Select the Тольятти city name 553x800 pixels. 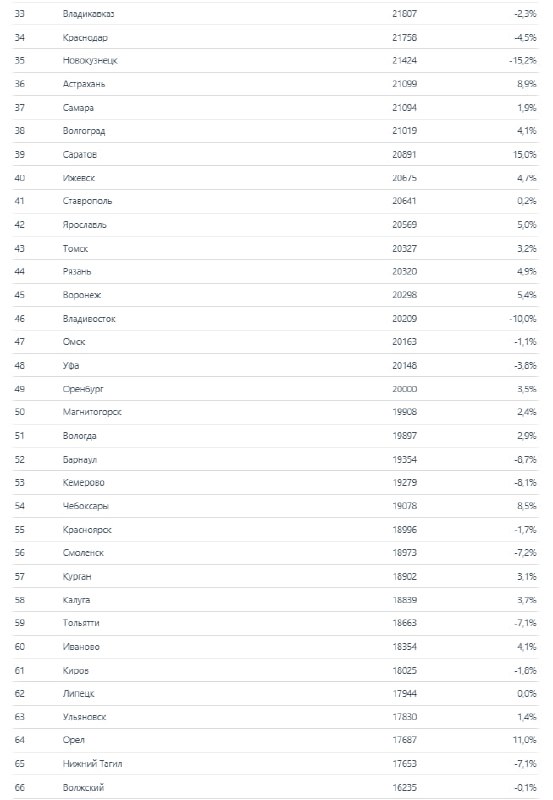pos(81,623)
